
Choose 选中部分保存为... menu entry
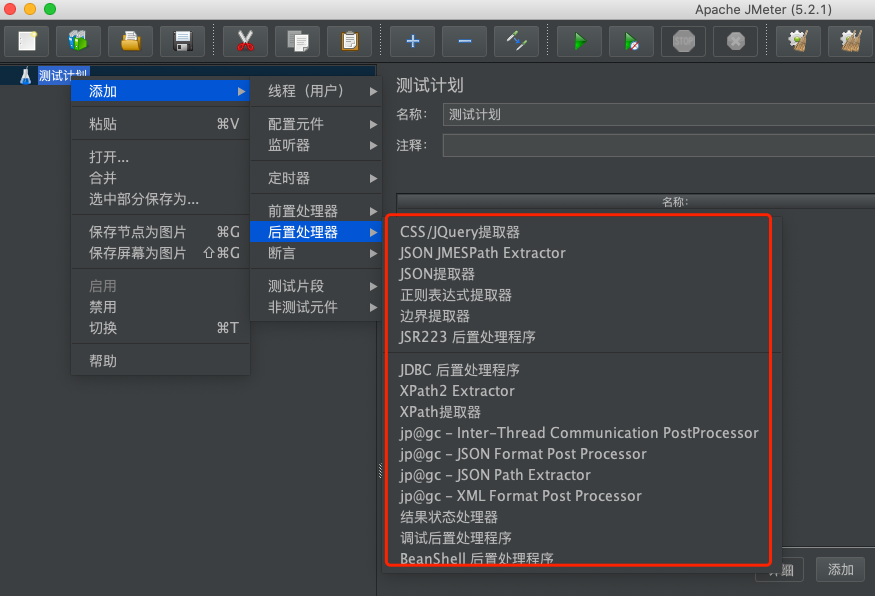[x=161, y=199]
